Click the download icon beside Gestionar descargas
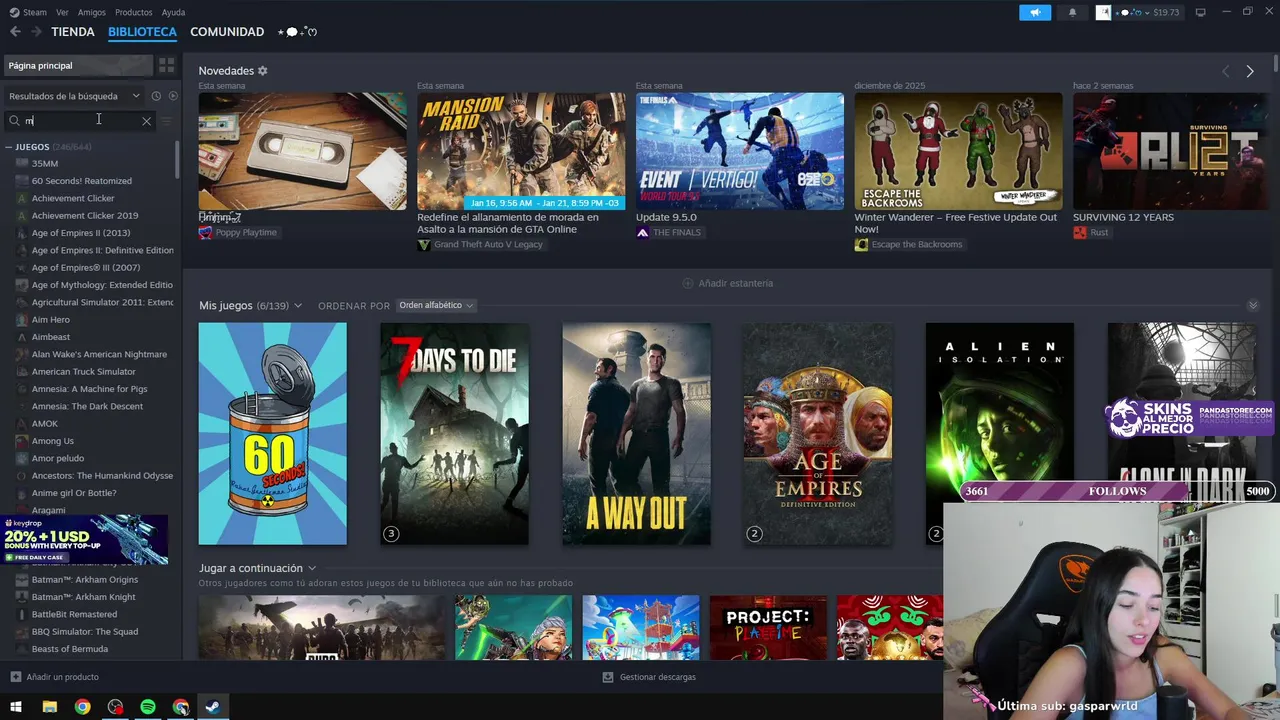1280x720 pixels. pos(608,677)
